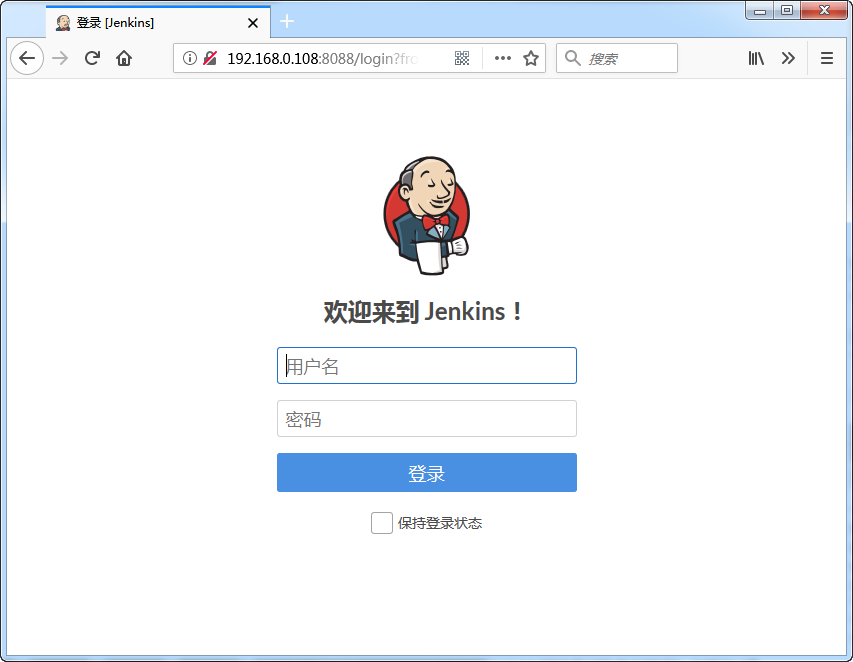Focus the 密码 password field
Screen dimensions: 853x662
coord(426,418)
